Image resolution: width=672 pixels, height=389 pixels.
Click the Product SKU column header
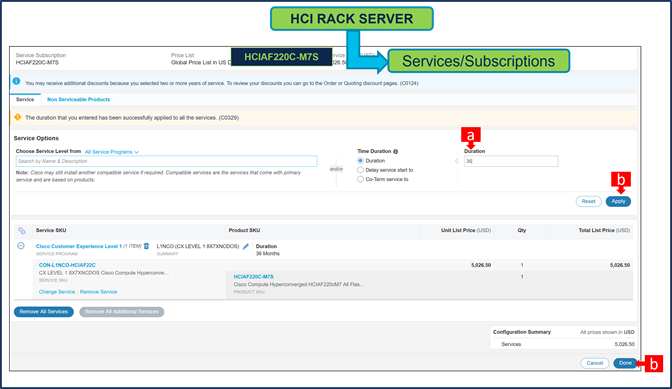pos(244,230)
